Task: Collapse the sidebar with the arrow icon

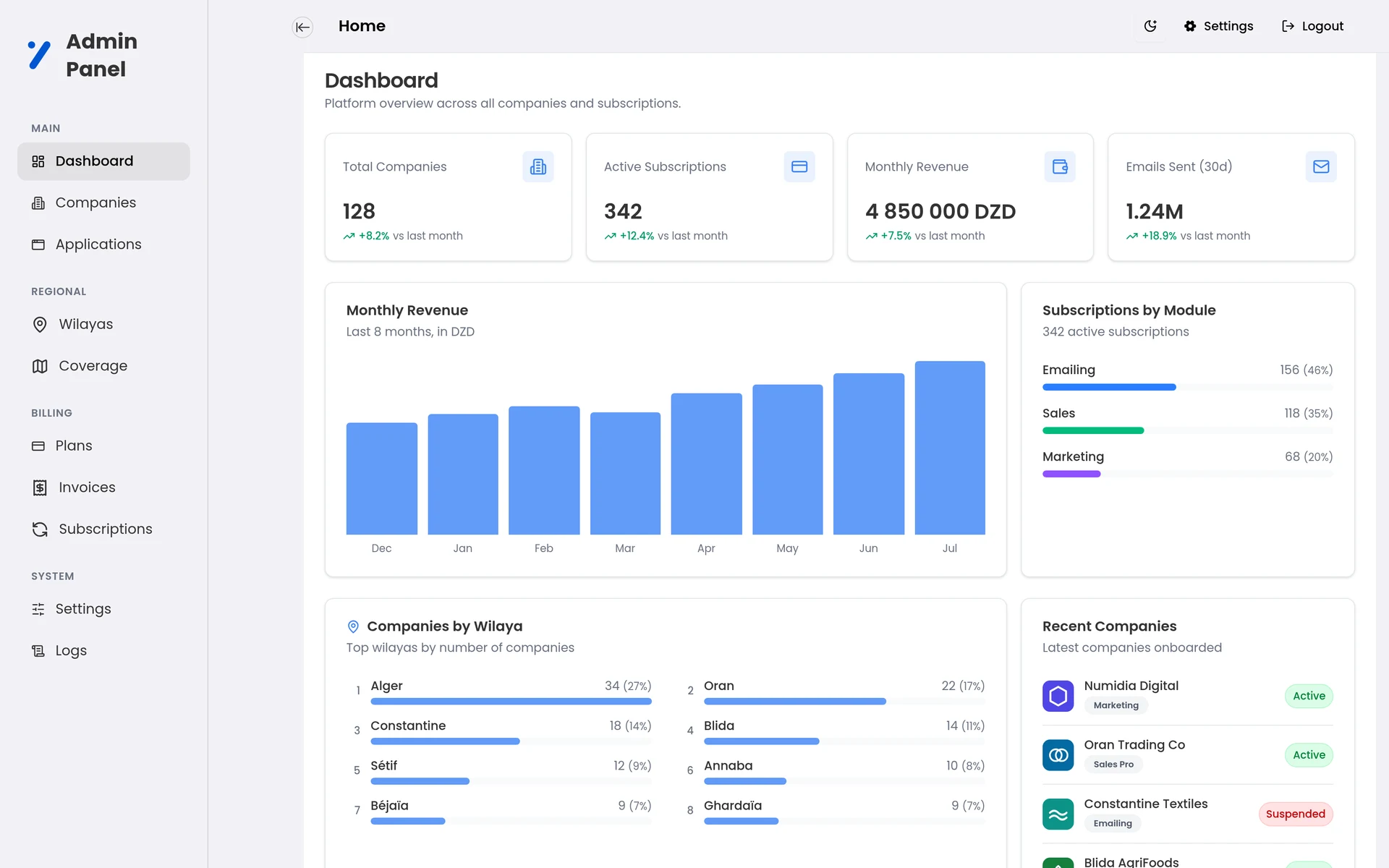Action: 302,27
